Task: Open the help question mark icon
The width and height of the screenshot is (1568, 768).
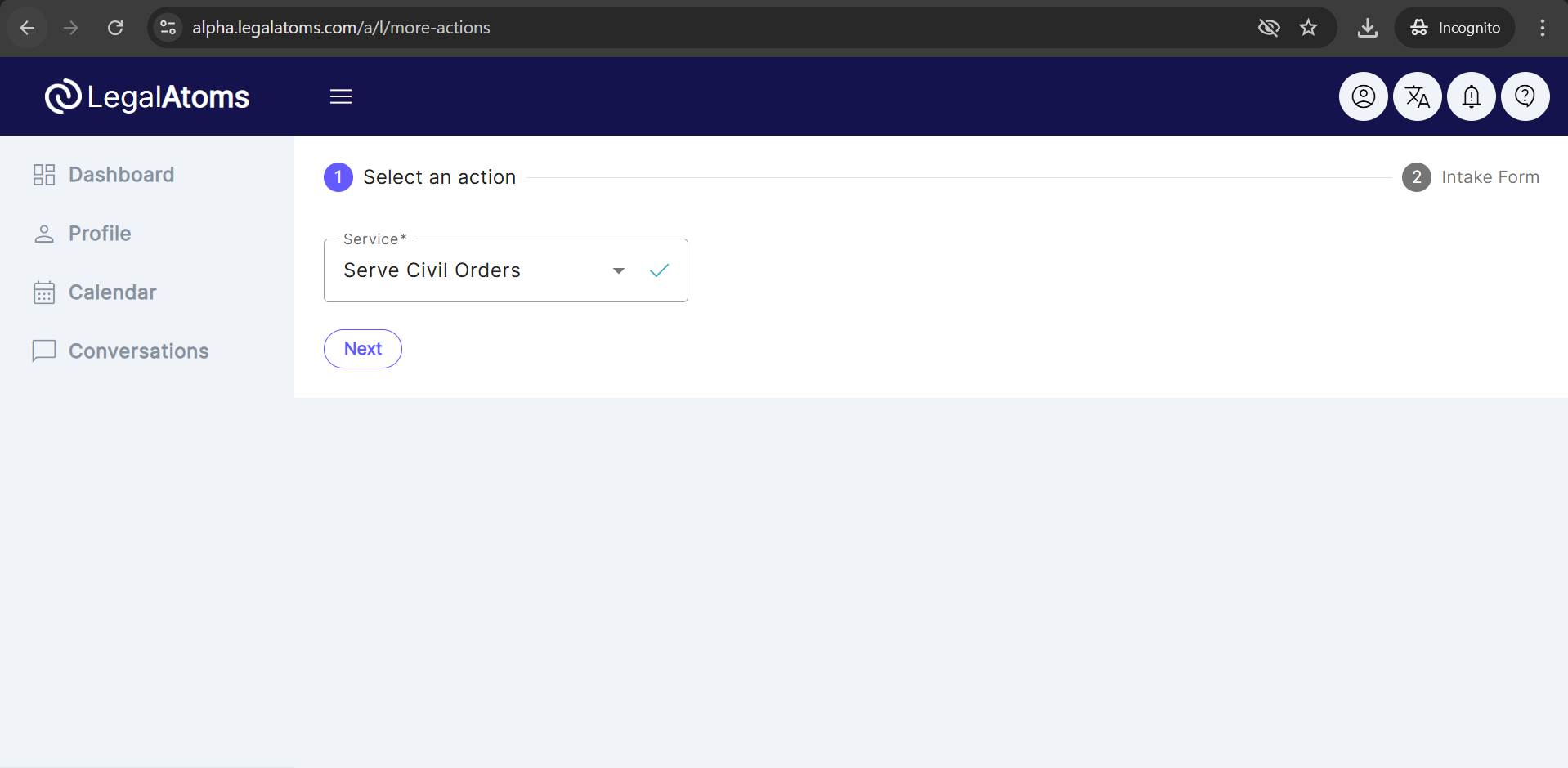Action: coord(1525,96)
